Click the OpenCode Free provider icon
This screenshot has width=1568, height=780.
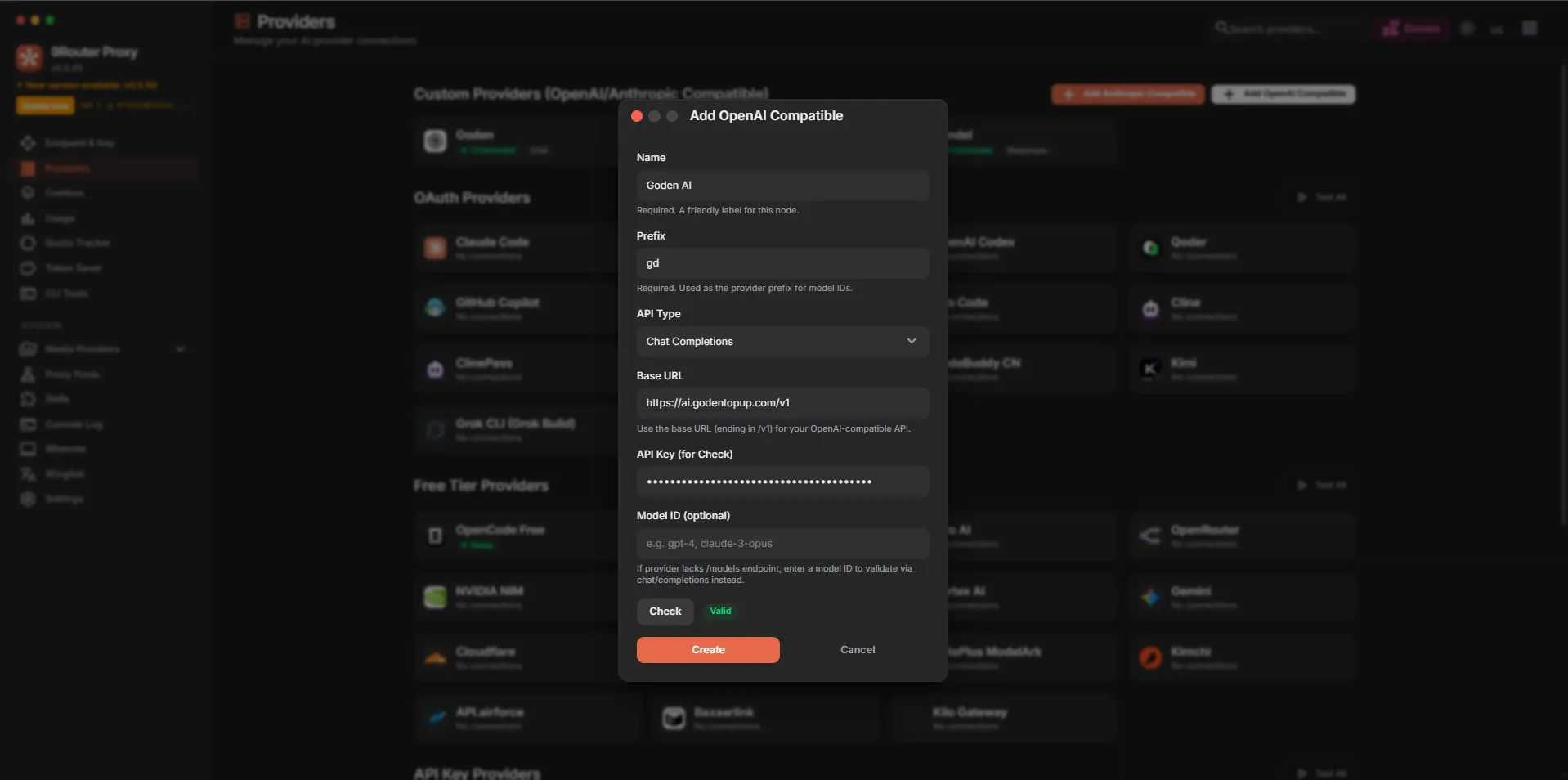click(x=435, y=536)
